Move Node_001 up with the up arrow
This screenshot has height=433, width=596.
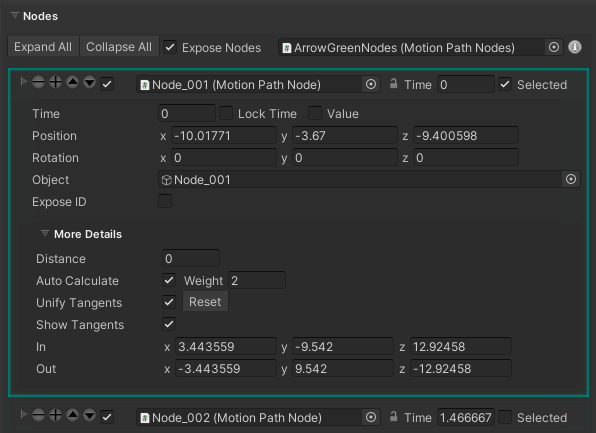click(73, 82)
